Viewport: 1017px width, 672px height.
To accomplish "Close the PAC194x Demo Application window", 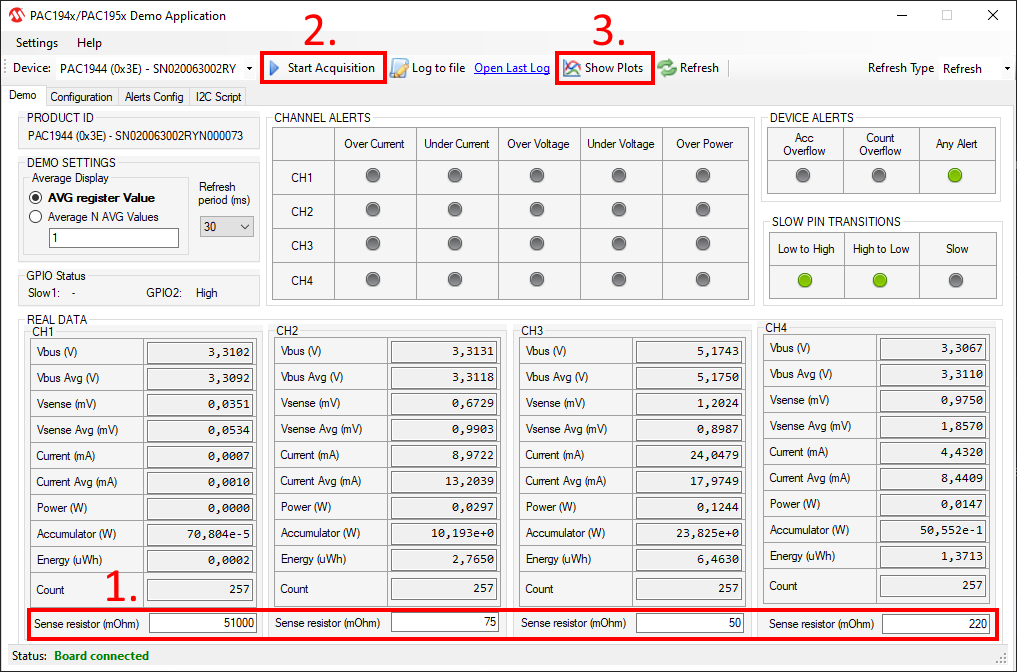I will 992,15.
